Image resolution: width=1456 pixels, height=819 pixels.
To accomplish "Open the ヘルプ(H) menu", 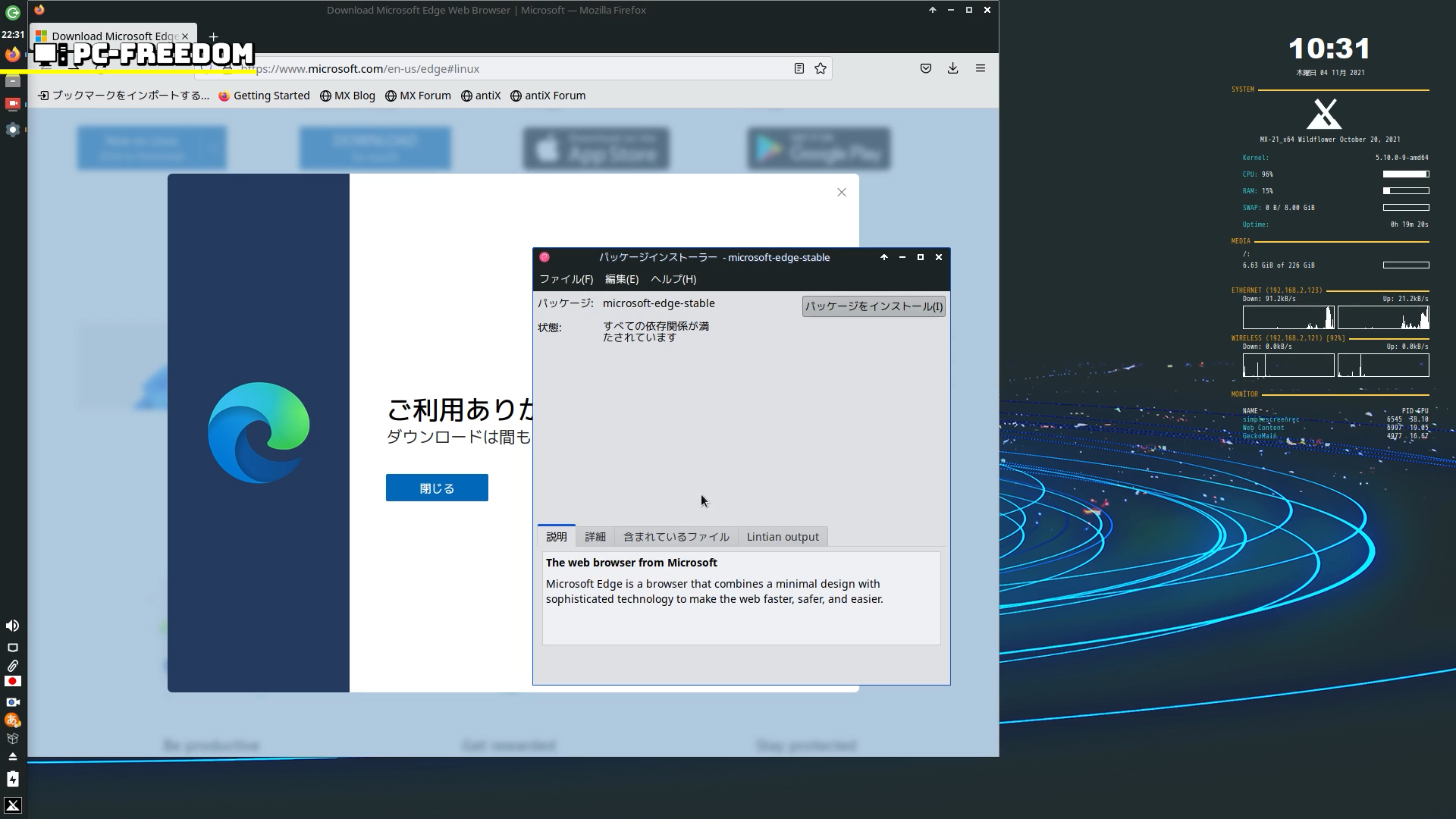I will 673,279.
